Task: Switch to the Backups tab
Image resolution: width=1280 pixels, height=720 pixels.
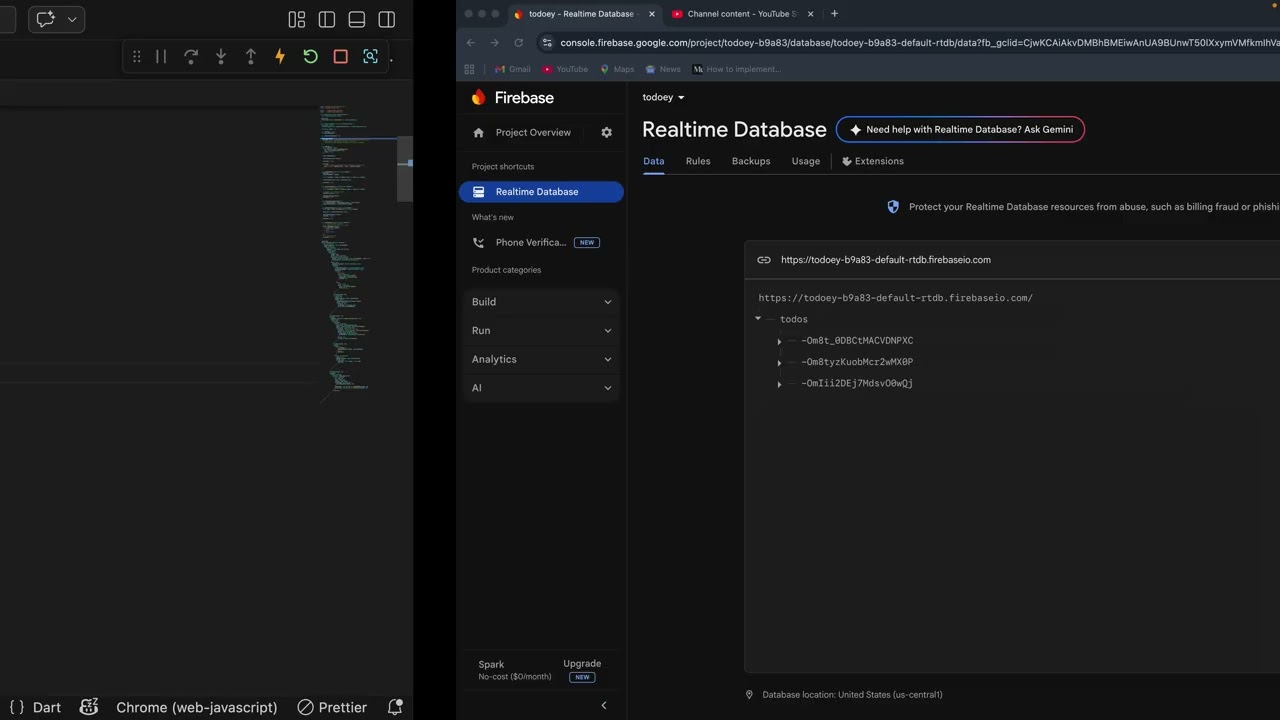Action: (x=751, y=161)
